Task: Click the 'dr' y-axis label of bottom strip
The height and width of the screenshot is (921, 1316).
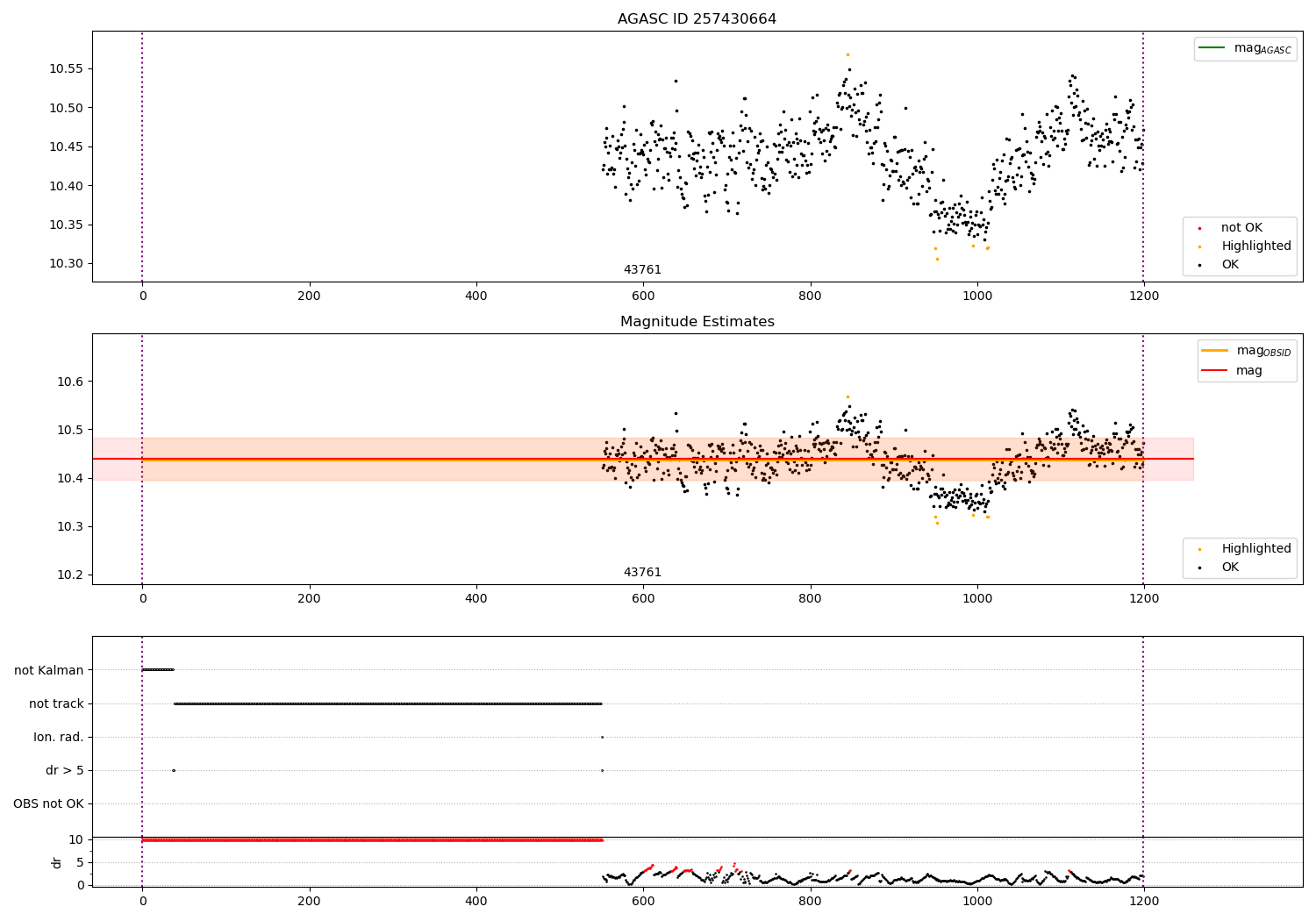Action: (57, 862)
